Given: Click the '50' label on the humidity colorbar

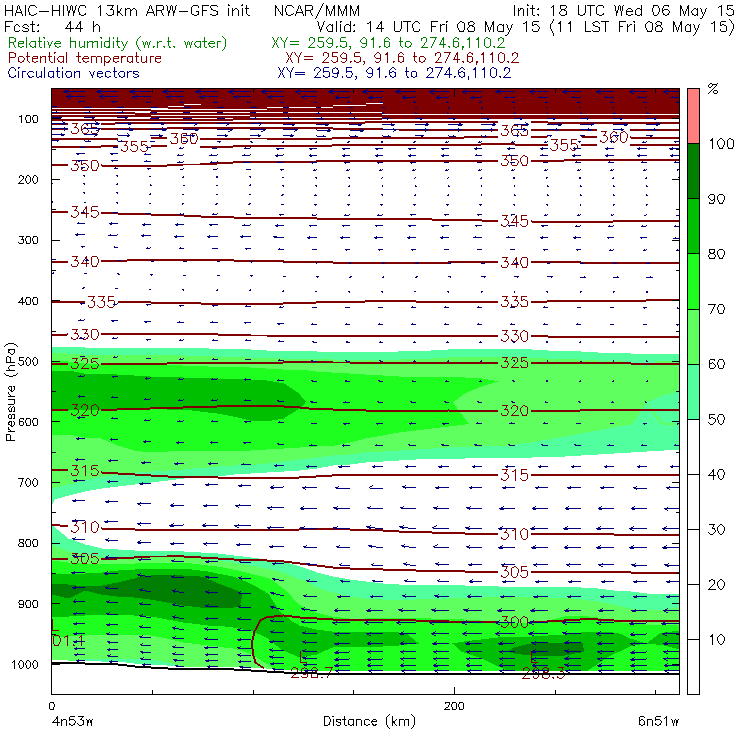Looking at the screenshot, I should click(717, 419).
